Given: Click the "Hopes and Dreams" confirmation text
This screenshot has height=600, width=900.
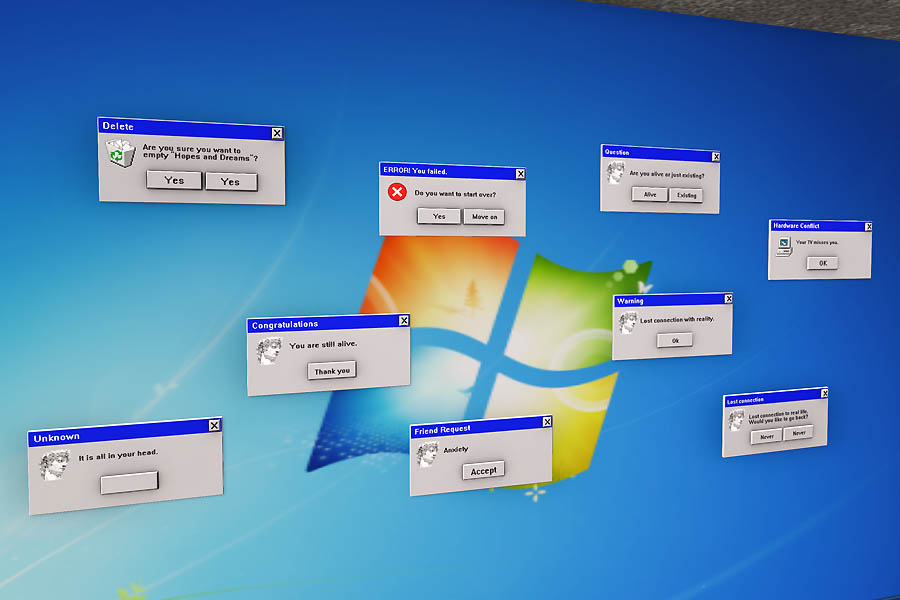Looking at the screenshot, I should (x=200, y=153).
